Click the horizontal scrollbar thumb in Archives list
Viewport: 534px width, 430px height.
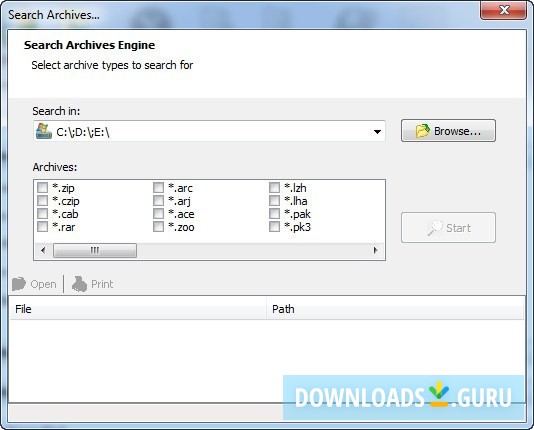click(x=95, y=251)
